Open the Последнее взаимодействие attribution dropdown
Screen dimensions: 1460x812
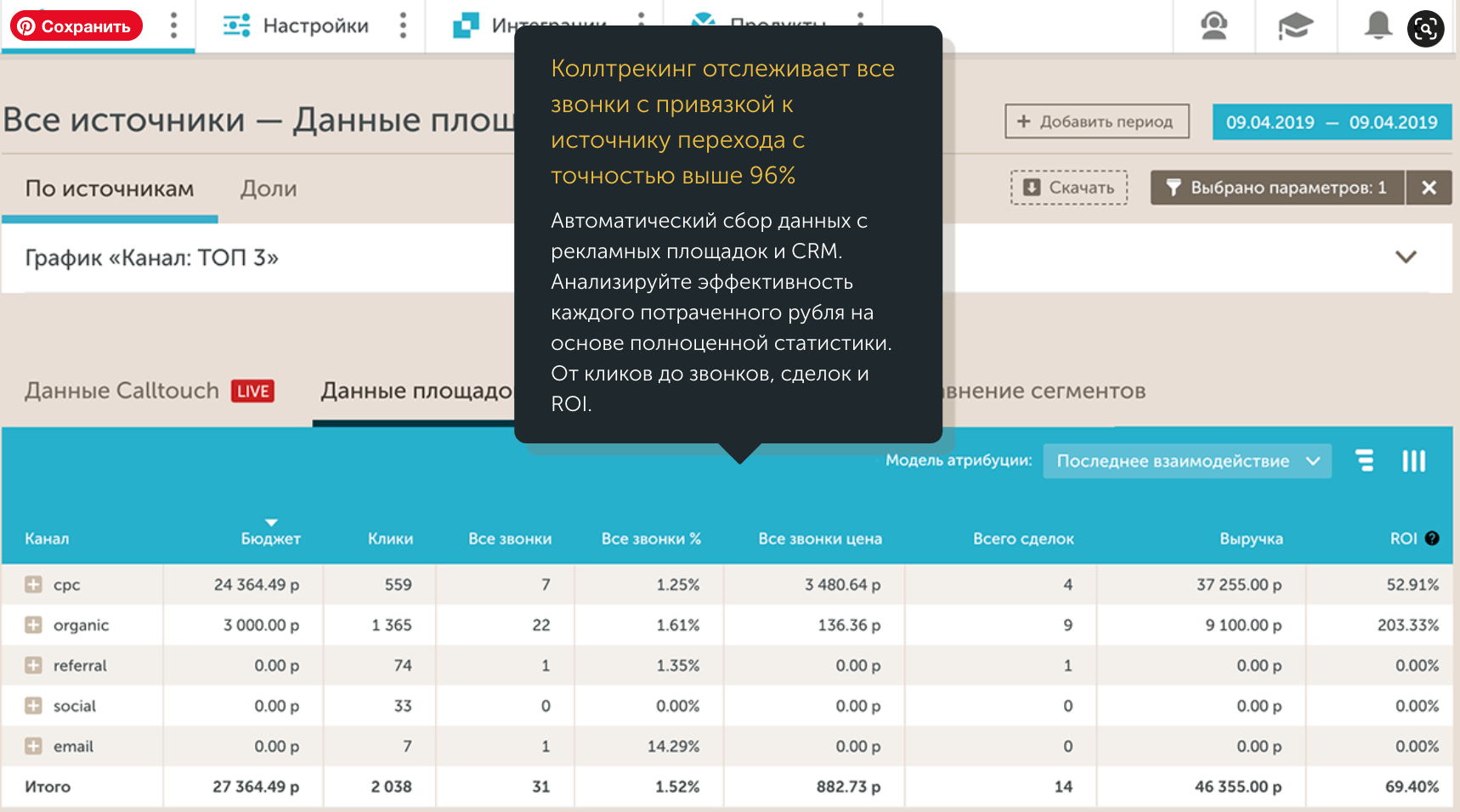tap(1187, 461)
